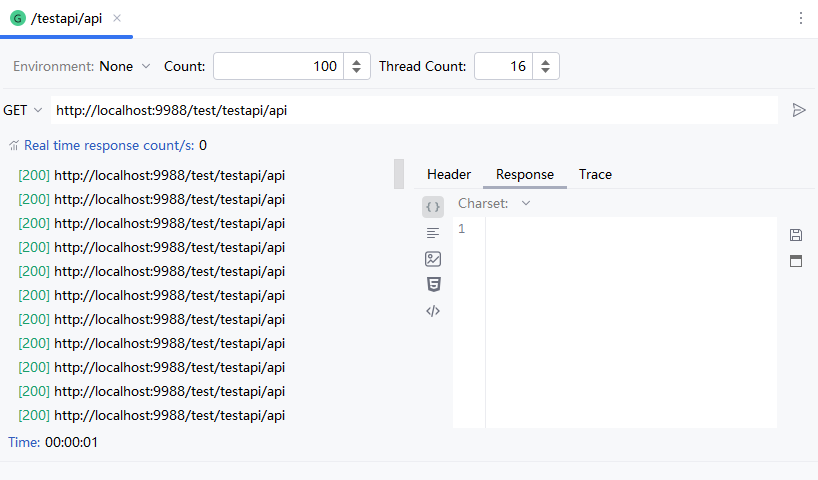Click the request URL input field

[410, 110]
